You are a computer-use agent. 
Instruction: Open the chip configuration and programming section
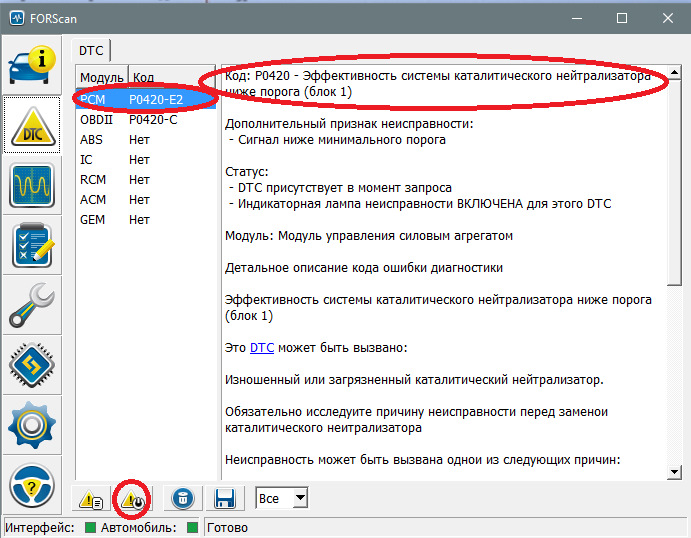pos(32,365)
